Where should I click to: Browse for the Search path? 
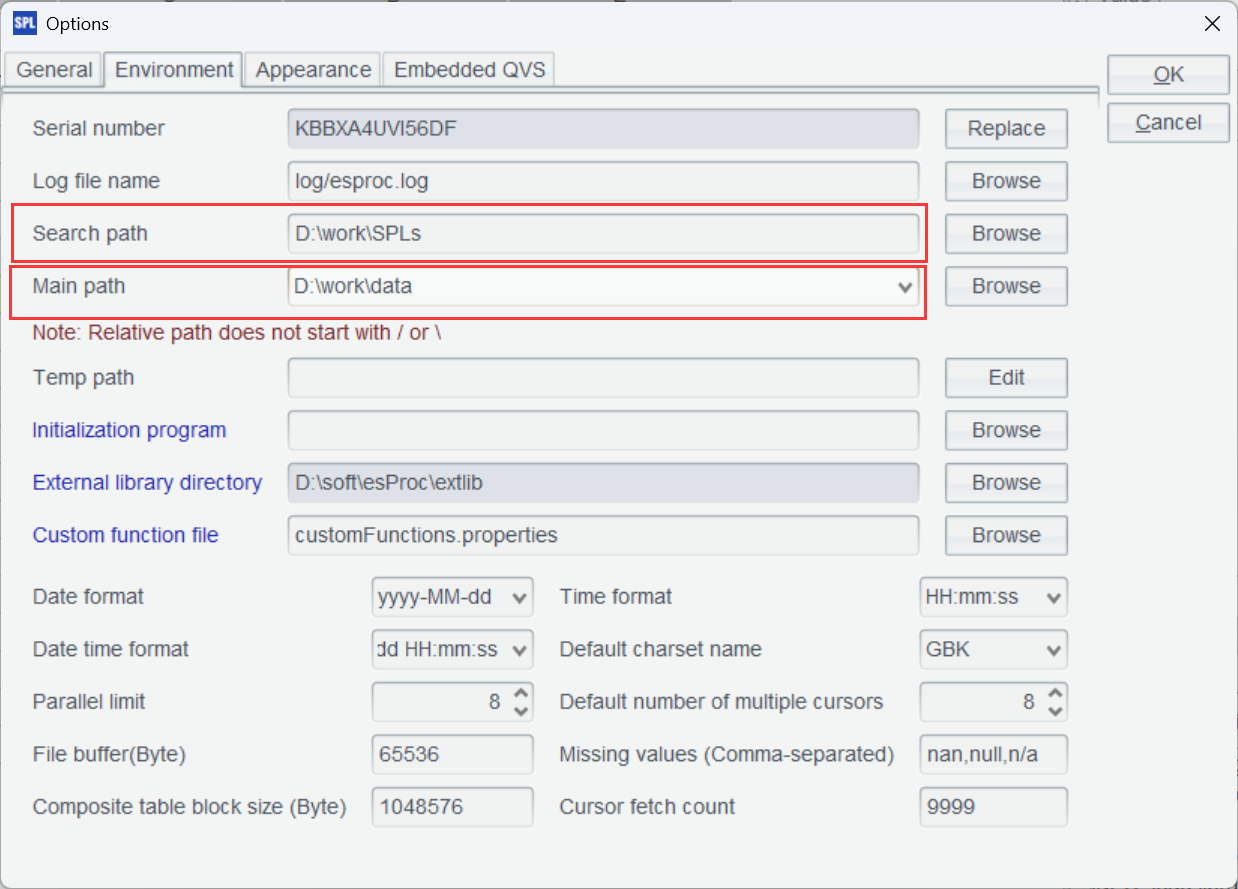point(1006,234)
